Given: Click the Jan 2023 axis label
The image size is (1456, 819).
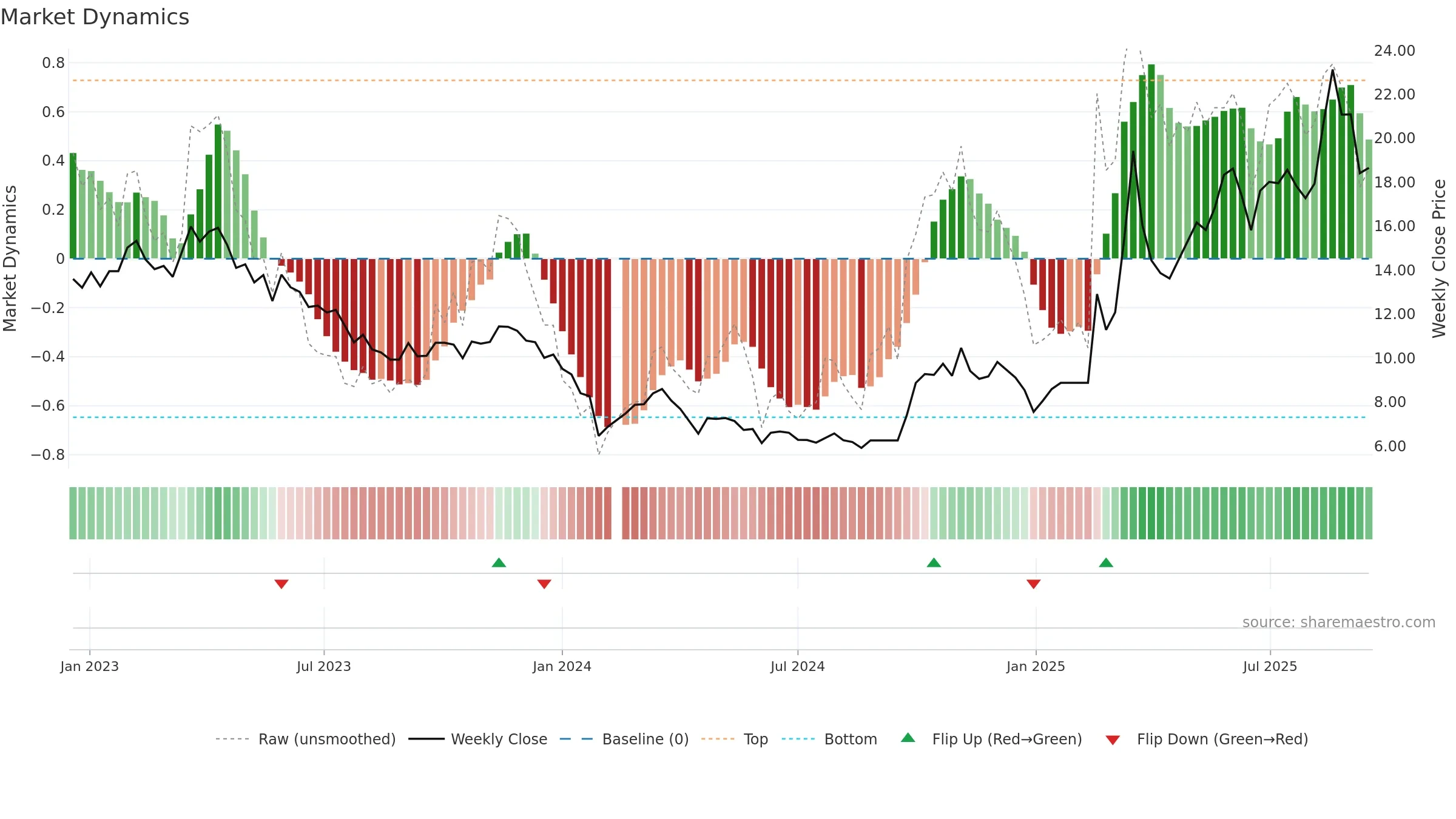Looking at the screenshot, I should [90, 666].
